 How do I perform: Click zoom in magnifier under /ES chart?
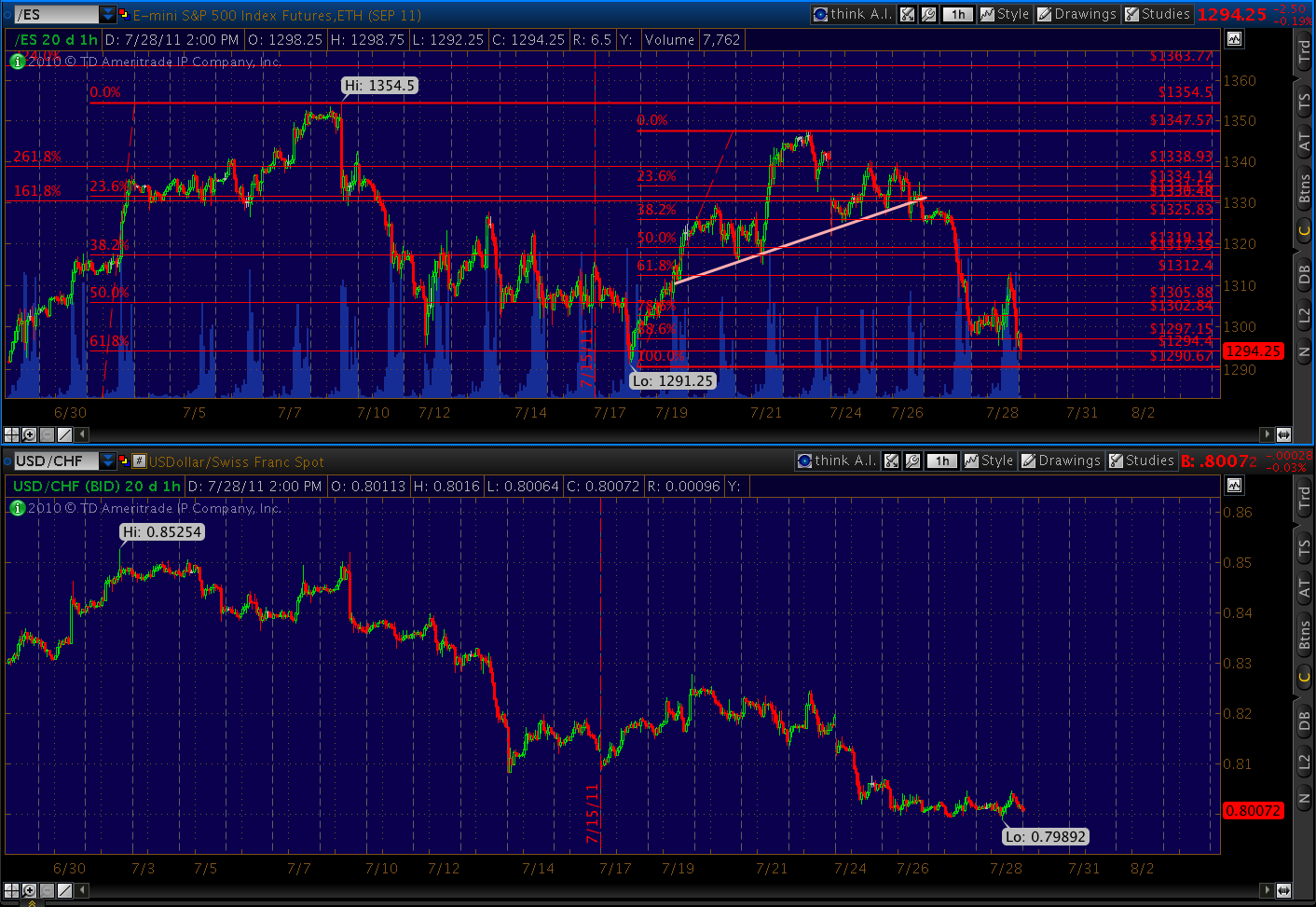coord(29,434)
